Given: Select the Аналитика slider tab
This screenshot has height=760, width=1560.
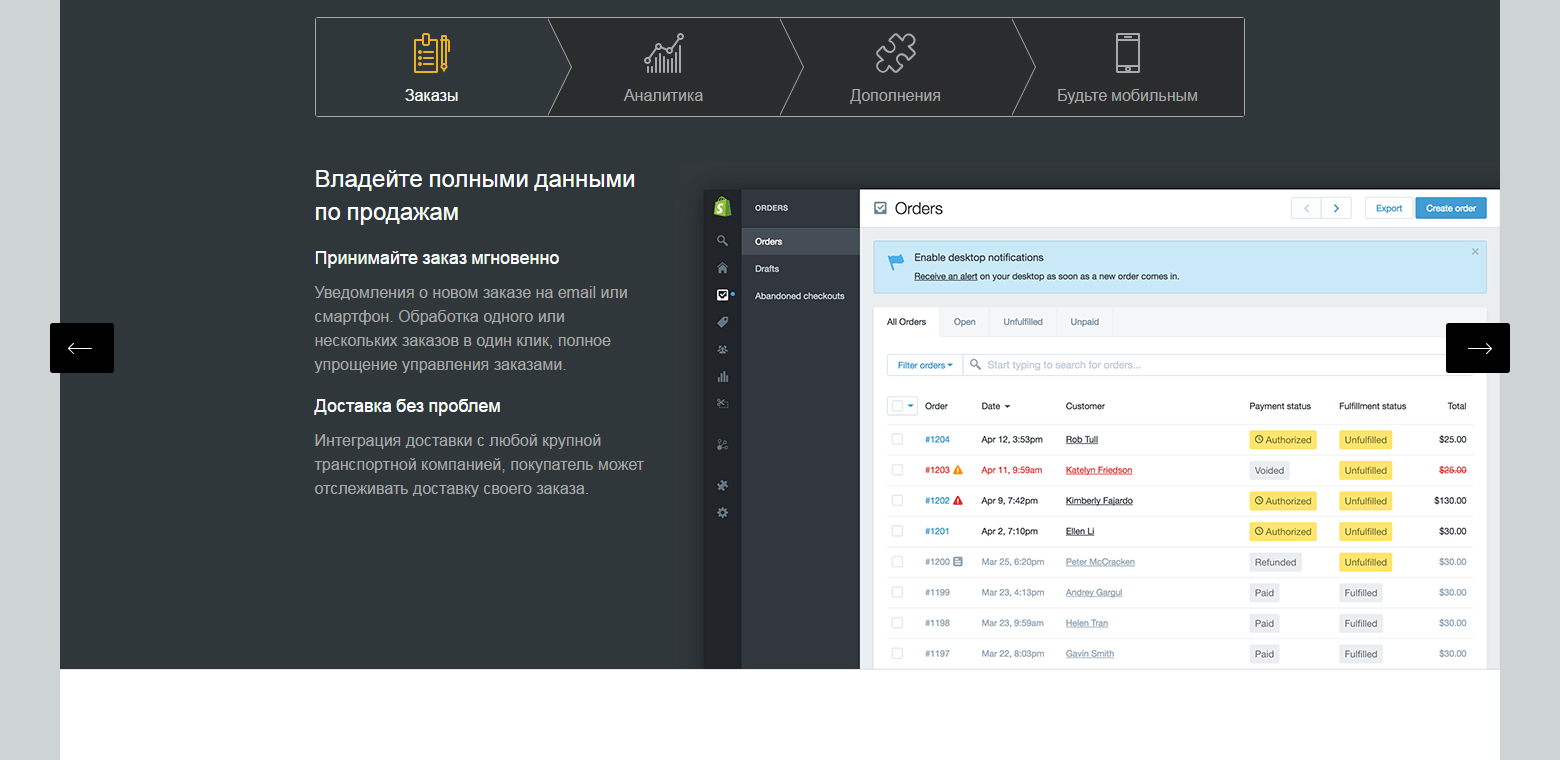Looking at the screenshot, I should (663, 67).
